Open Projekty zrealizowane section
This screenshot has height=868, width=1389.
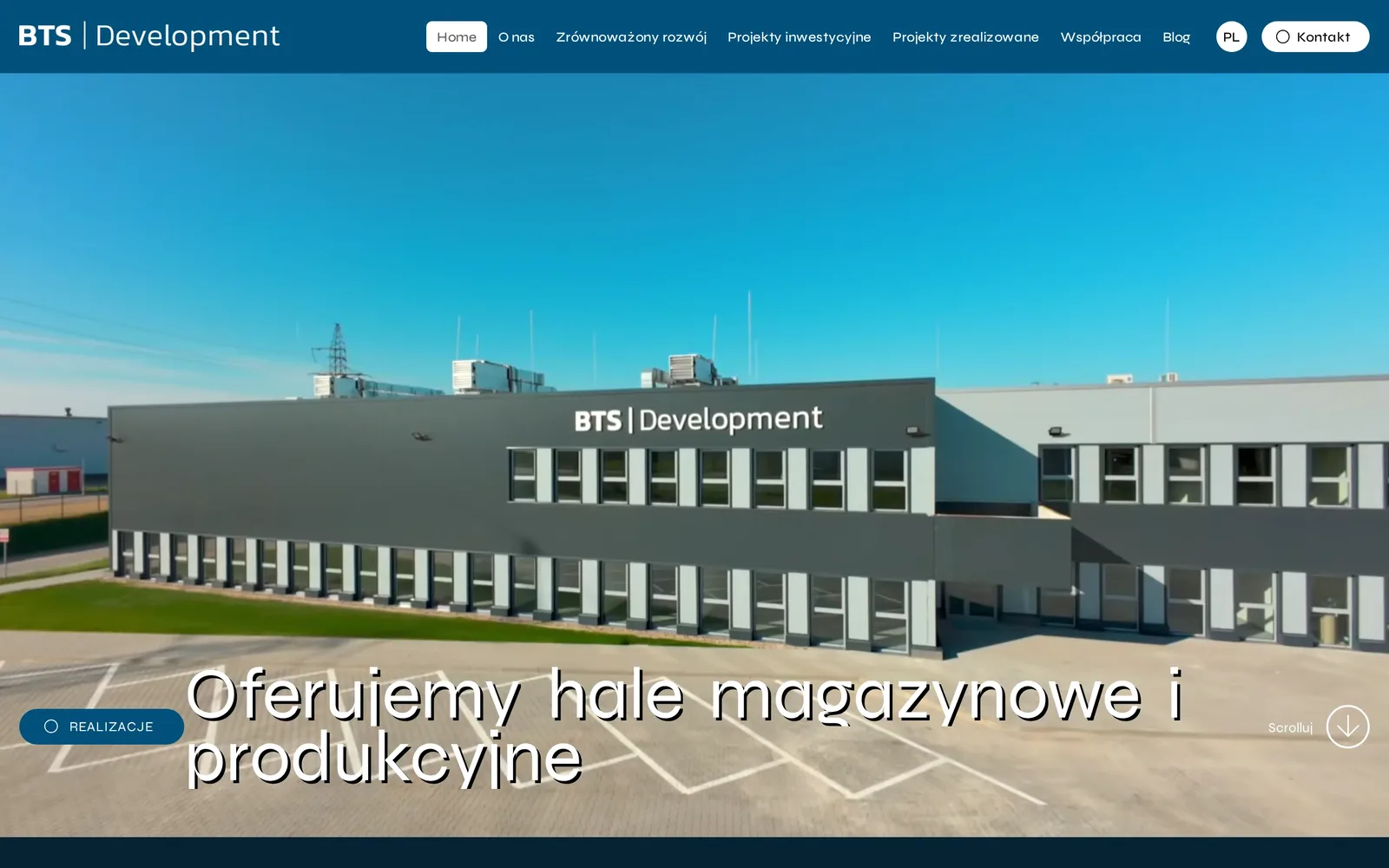[x=965, y=36]
